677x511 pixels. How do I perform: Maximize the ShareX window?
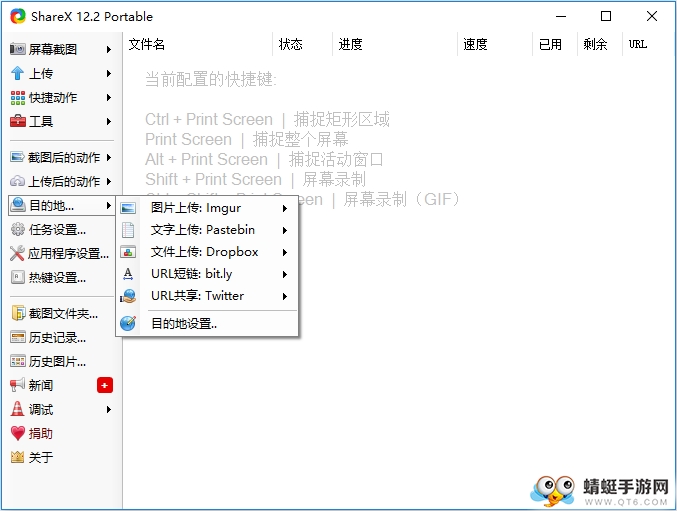606,16
